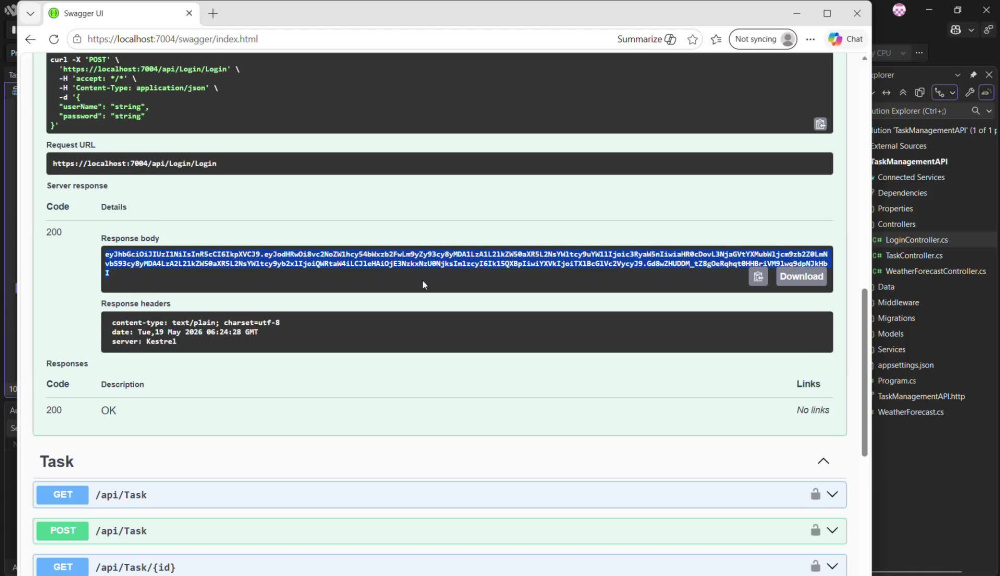Open Visual Studio feedback icon

pos(988,29)
